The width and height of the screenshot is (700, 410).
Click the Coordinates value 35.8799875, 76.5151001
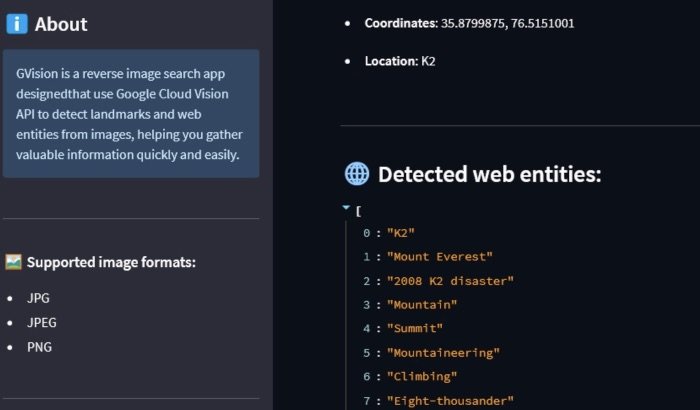508,23
